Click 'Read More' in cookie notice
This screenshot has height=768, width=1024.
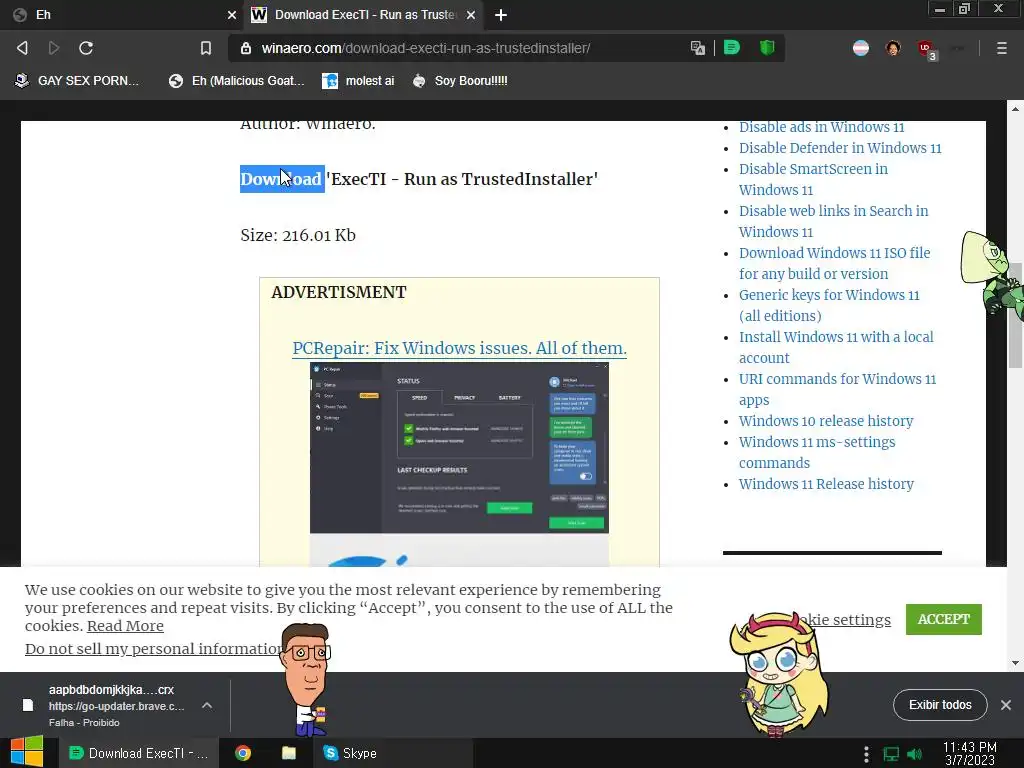[125, 626]
